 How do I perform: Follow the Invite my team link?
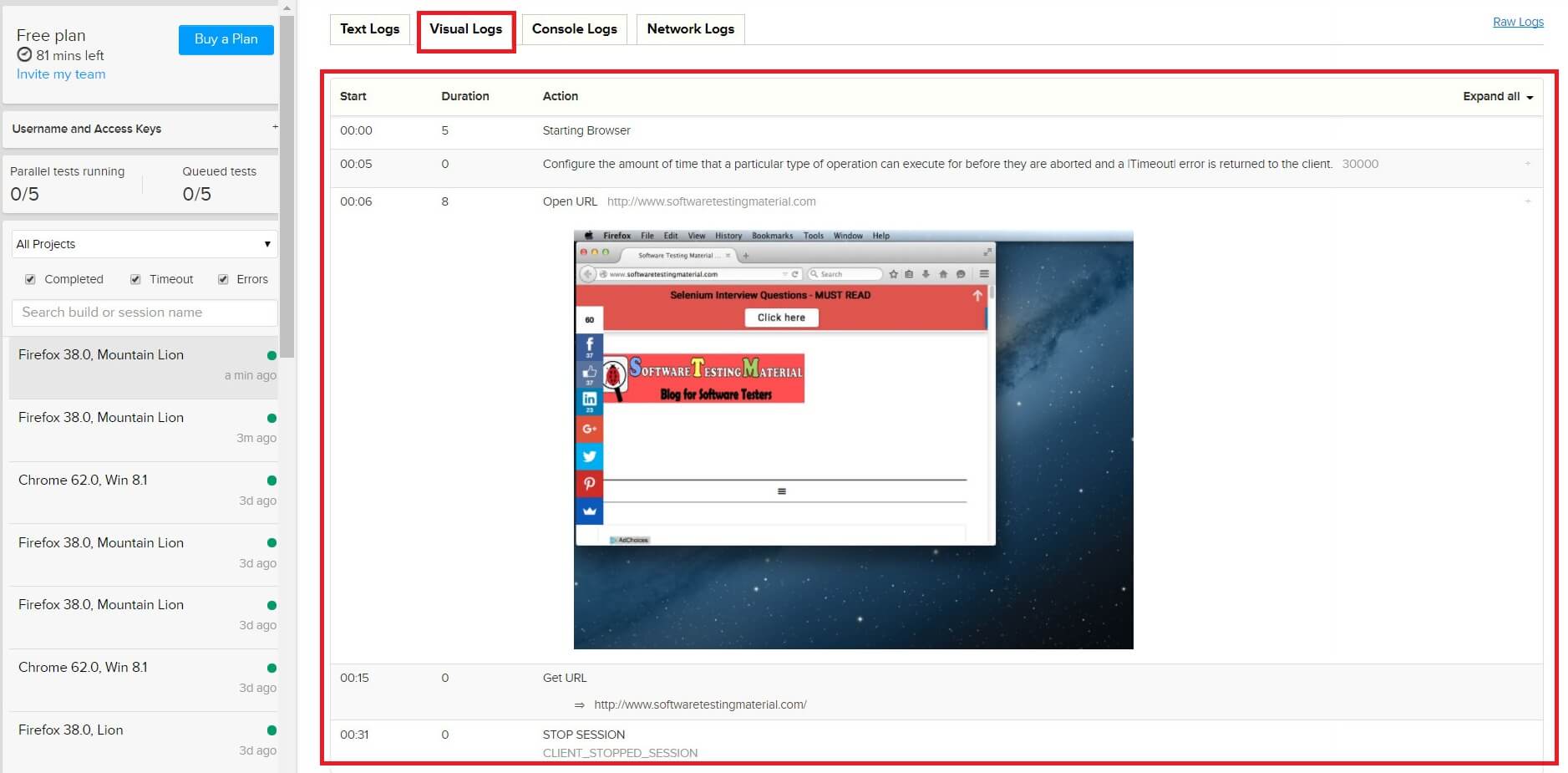pos(61,74)
